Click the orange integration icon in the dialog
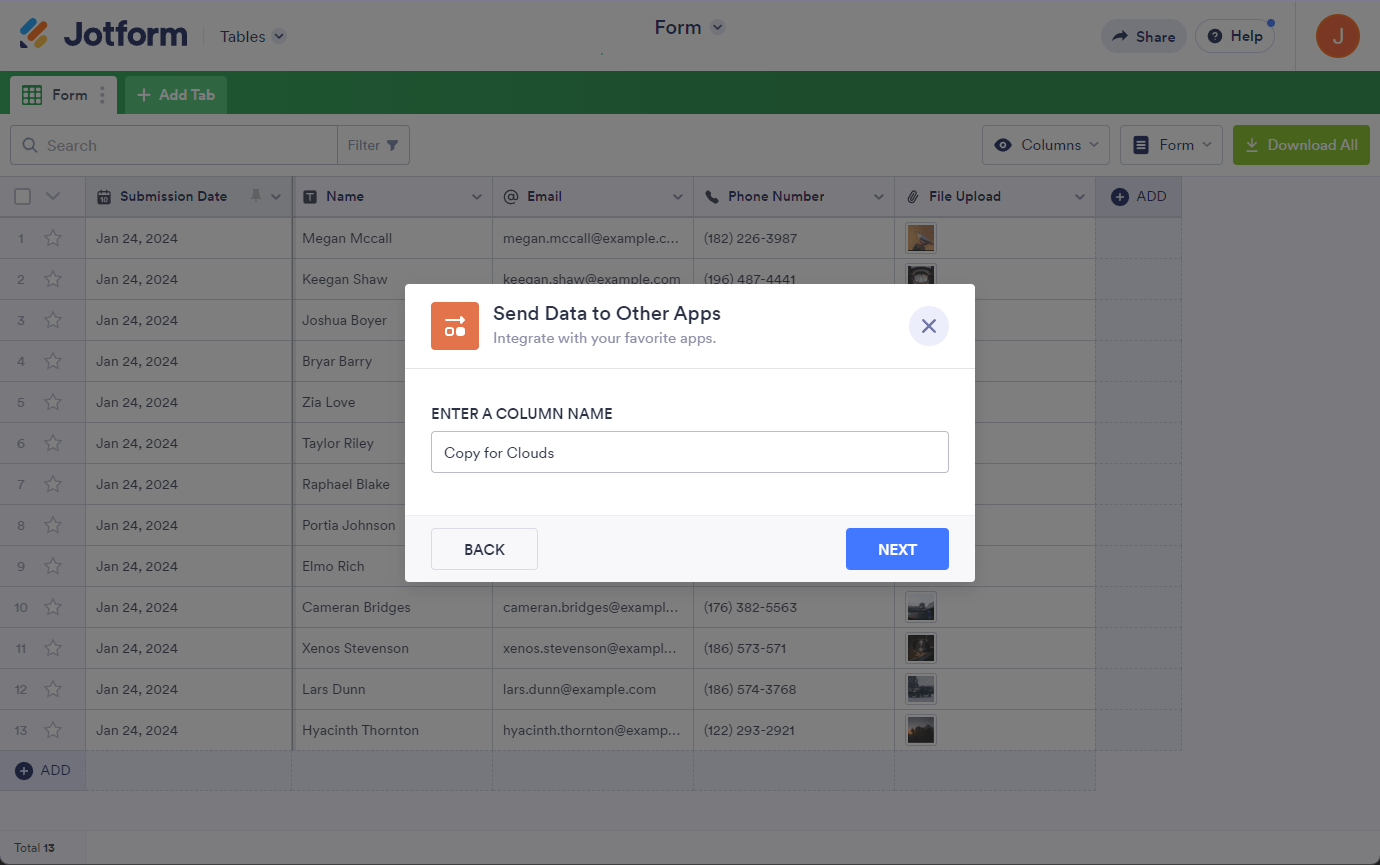This screenshot has height=865, width=1380. tap(455, 326)
